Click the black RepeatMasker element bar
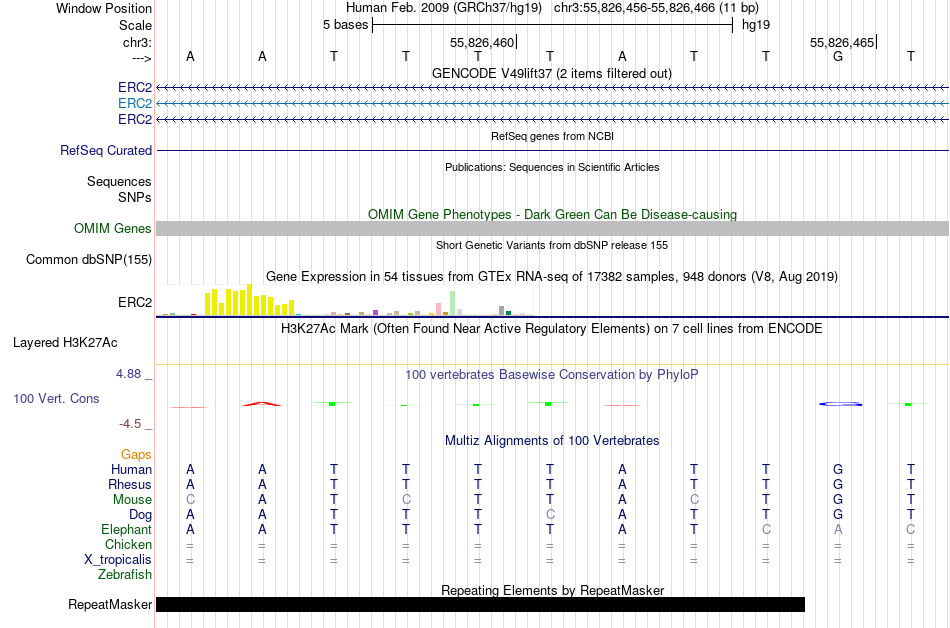This screenshot has height=628, width=950. (480, 604)
